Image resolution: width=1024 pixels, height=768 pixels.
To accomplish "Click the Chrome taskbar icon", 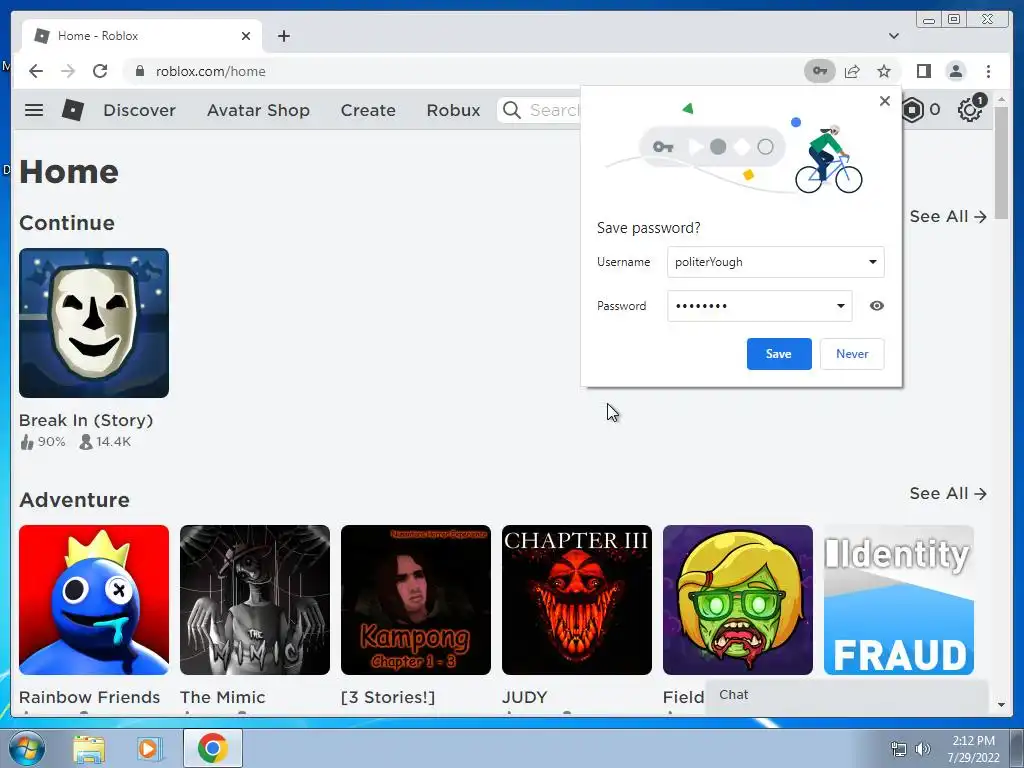I will click(x=213, y=748).
